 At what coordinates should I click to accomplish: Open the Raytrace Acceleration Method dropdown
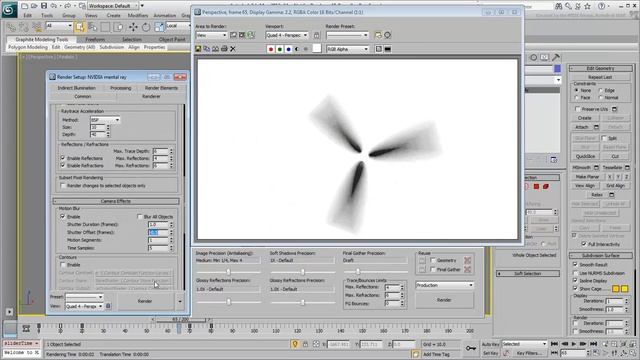[105, 120]
